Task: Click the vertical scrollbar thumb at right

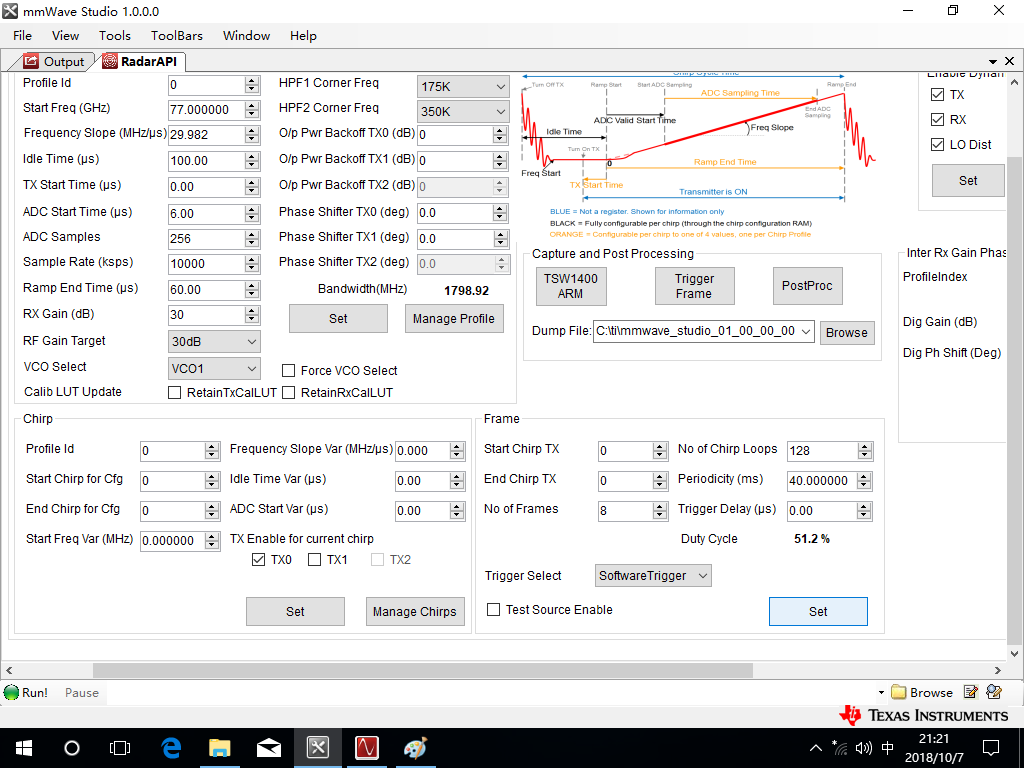Action: pyautogui.click(x=1014, y=398)
